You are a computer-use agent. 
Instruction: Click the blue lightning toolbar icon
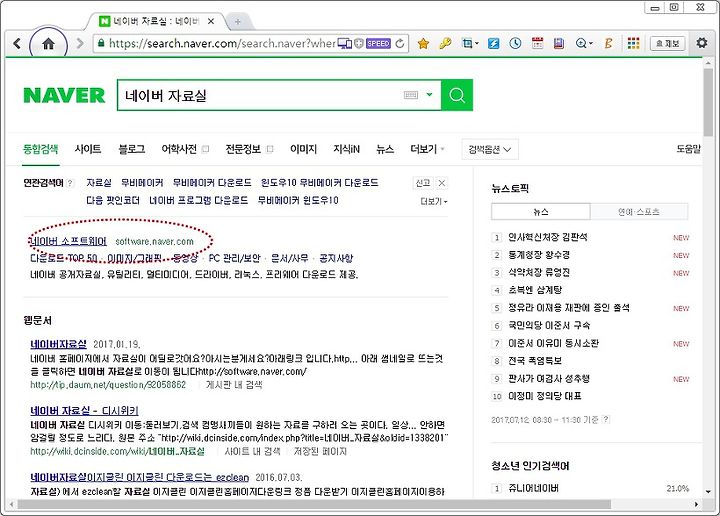(x=494, y=44)
